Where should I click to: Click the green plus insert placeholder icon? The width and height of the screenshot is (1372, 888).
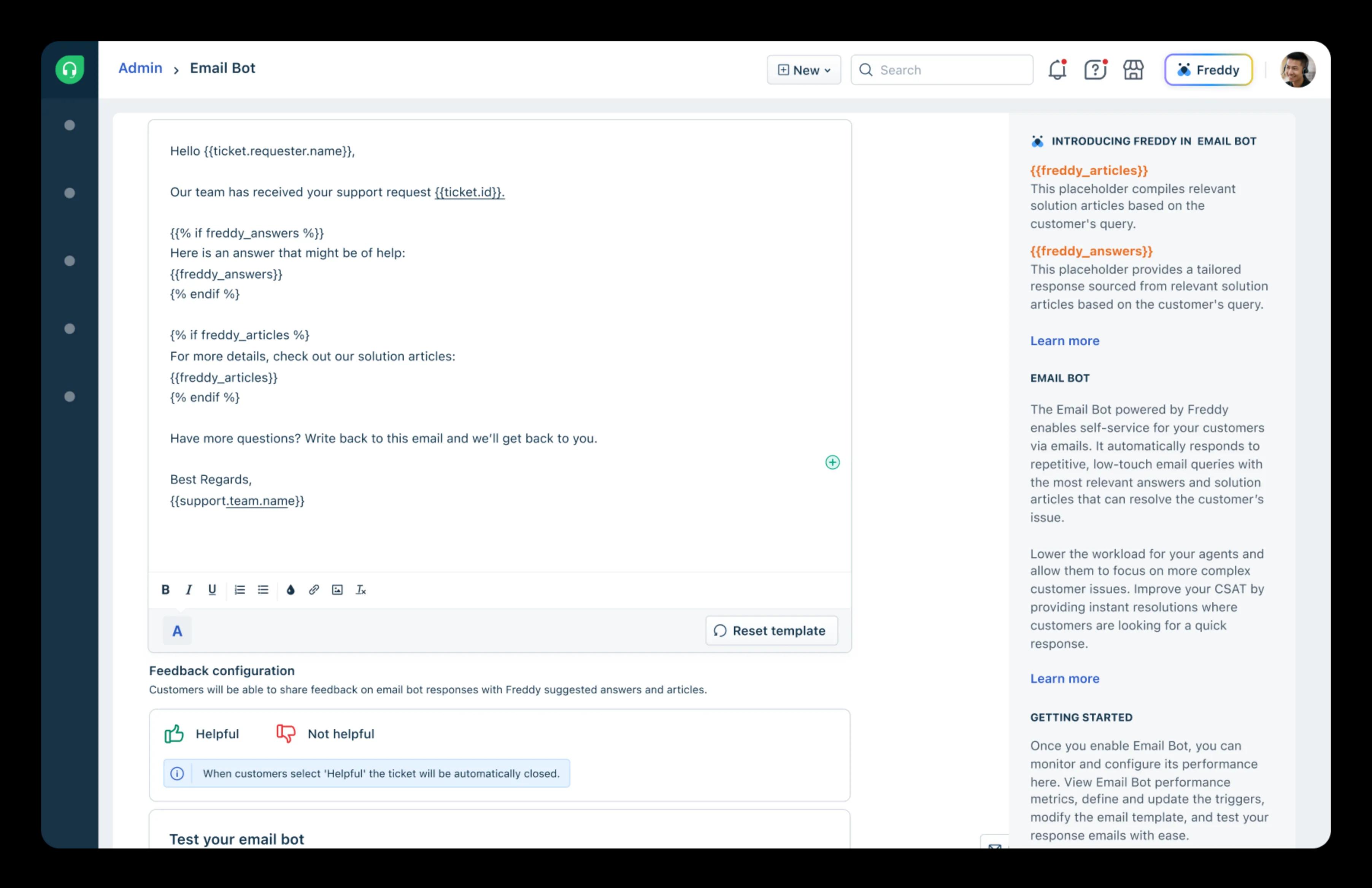click(832, 462)
